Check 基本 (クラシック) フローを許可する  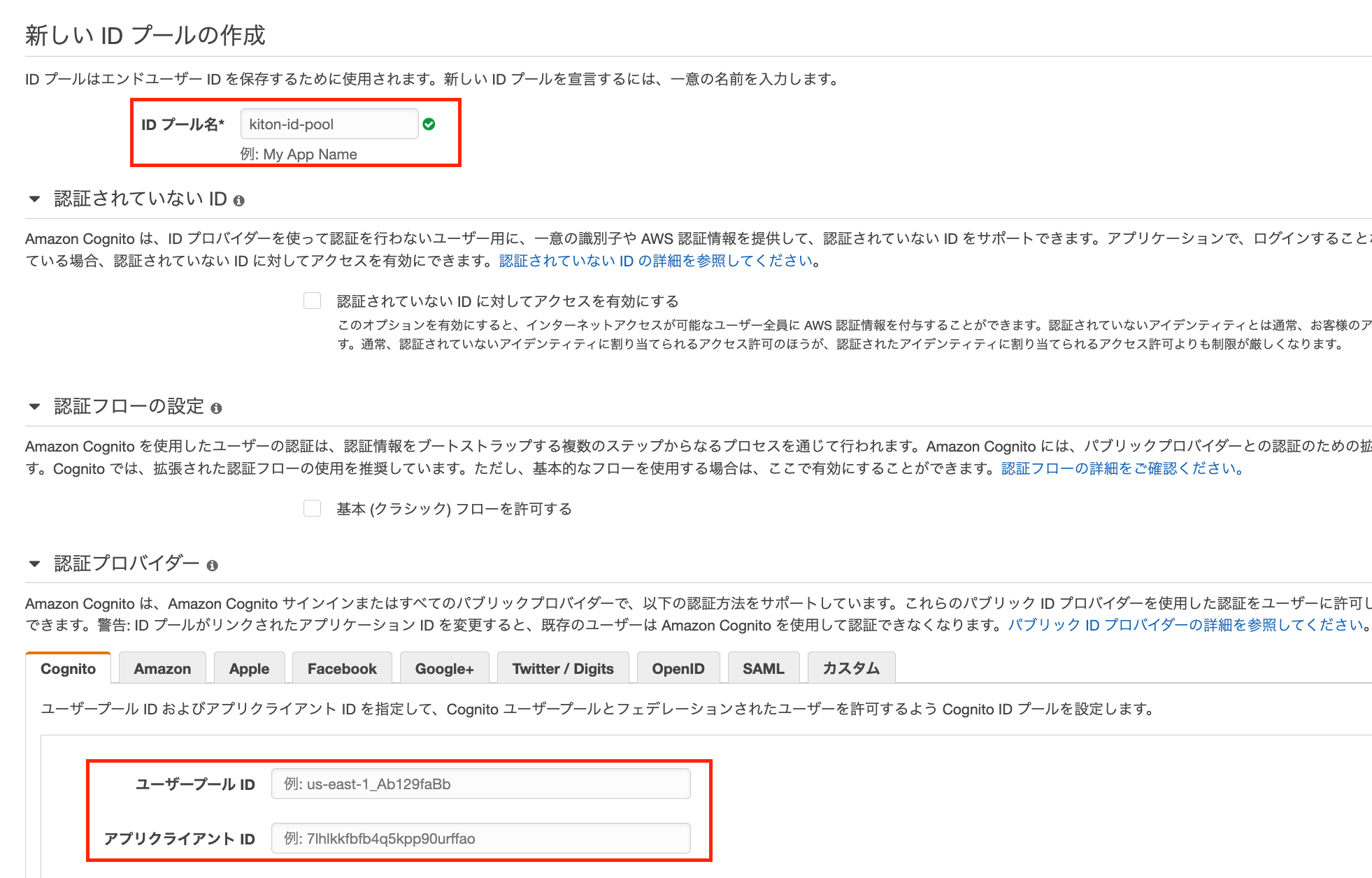(x=313, y=508)
